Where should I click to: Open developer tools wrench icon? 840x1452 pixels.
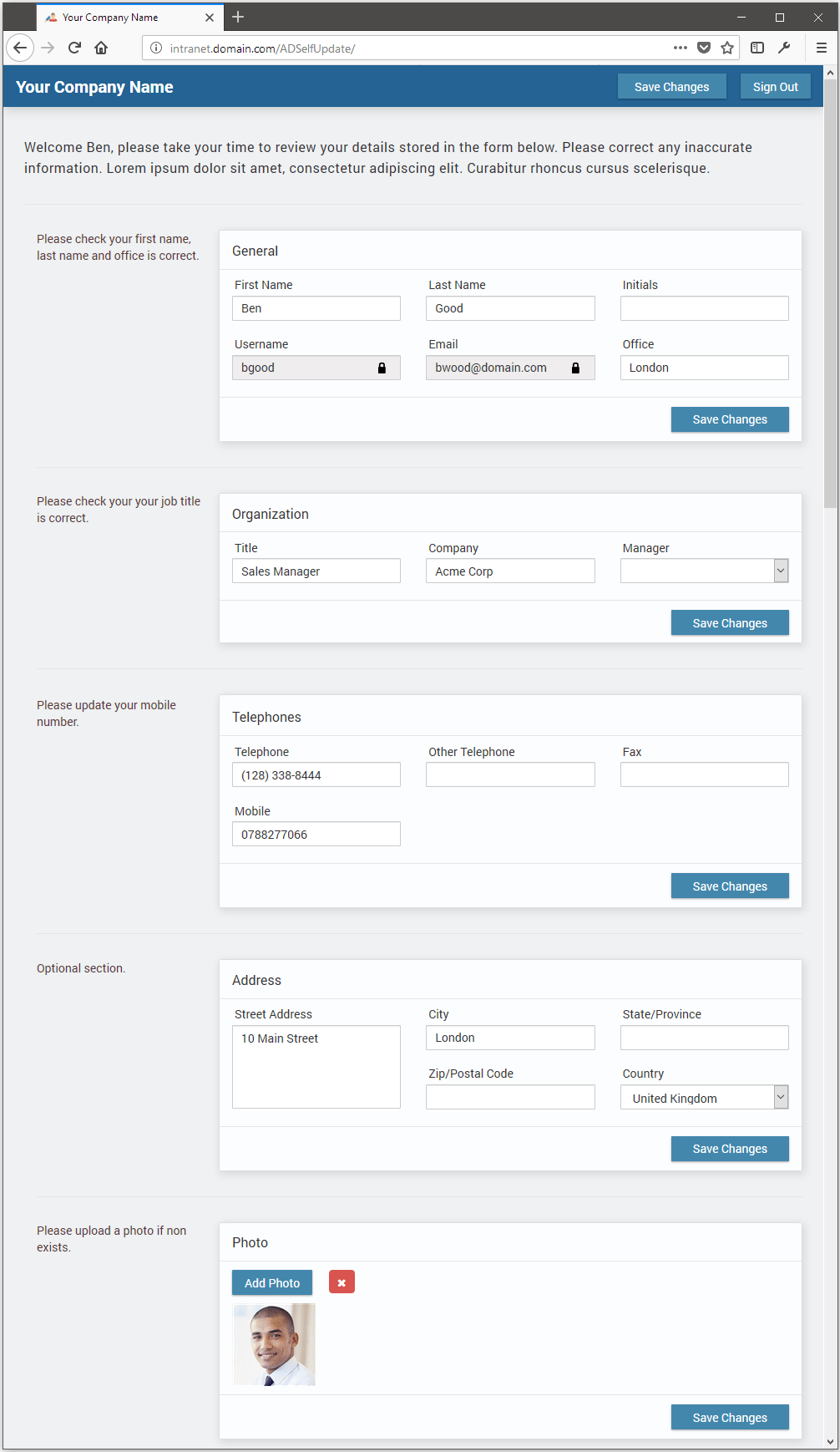click(x=784, y=48)
